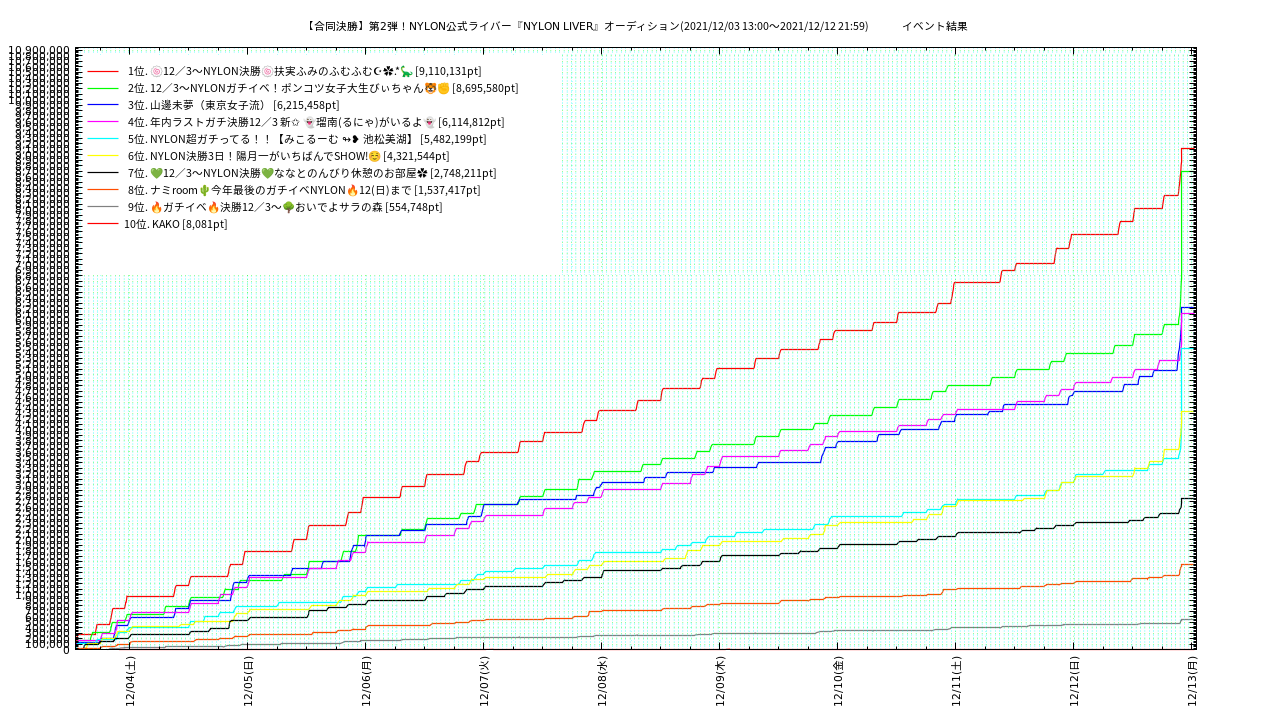This screenshot has height=720, width=1280.
Task: Click the black line sample for 7位
Action: (103, 173)
